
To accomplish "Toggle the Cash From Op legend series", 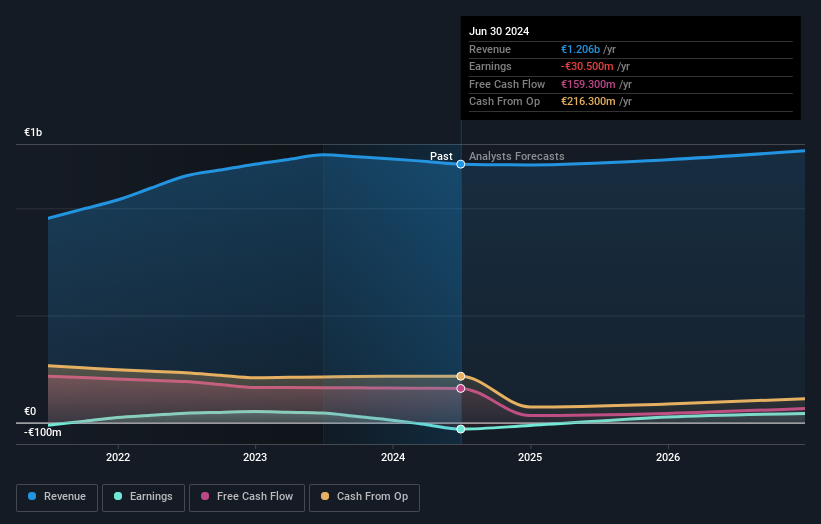I will 364,497.
